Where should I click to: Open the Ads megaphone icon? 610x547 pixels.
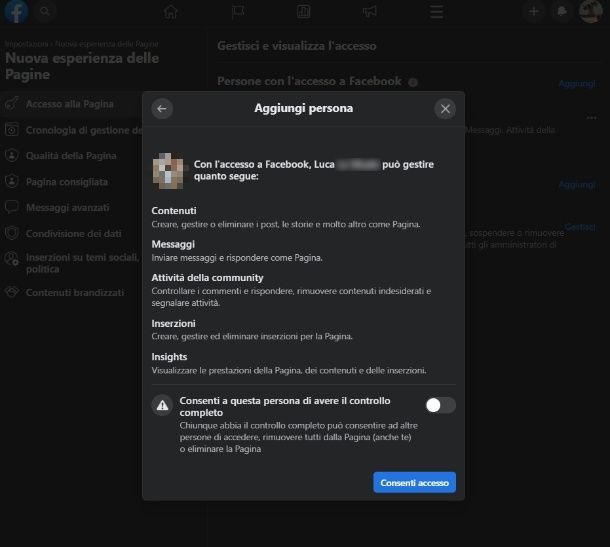pyautogui.click(x=370, y=12)
